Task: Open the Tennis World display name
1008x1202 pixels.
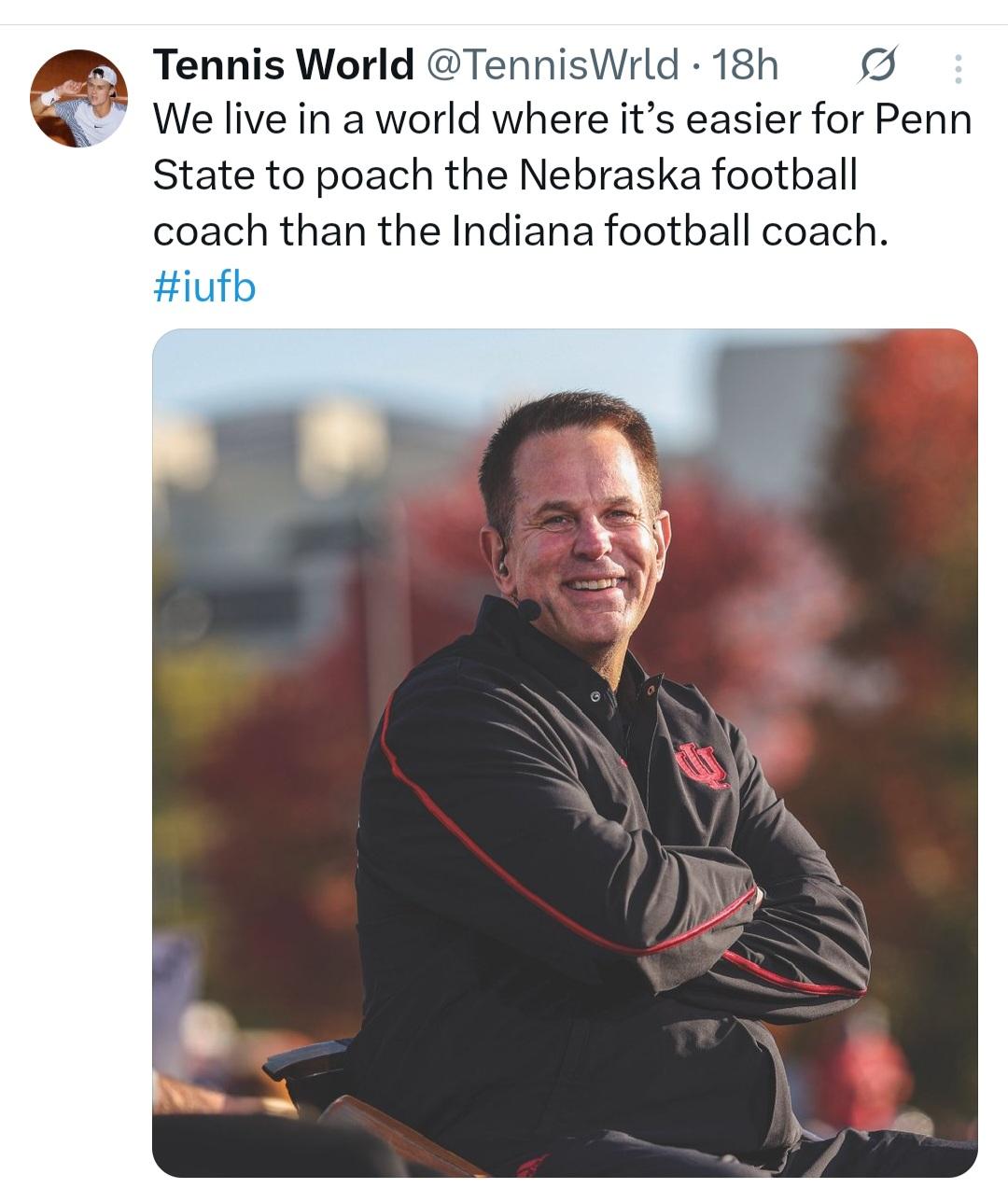Action: pos(283,65)
